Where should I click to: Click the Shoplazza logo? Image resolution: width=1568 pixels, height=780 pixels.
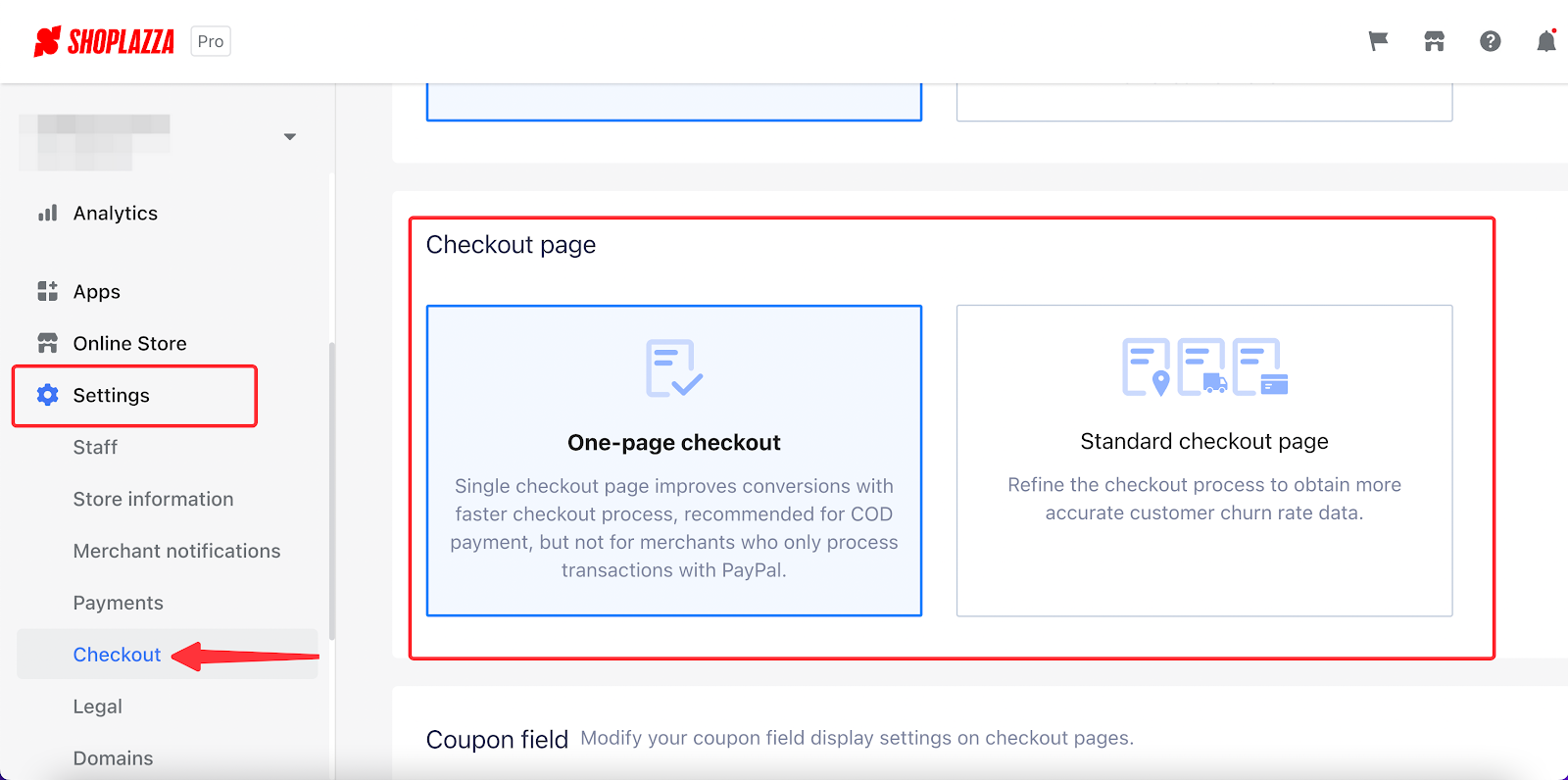104,41
